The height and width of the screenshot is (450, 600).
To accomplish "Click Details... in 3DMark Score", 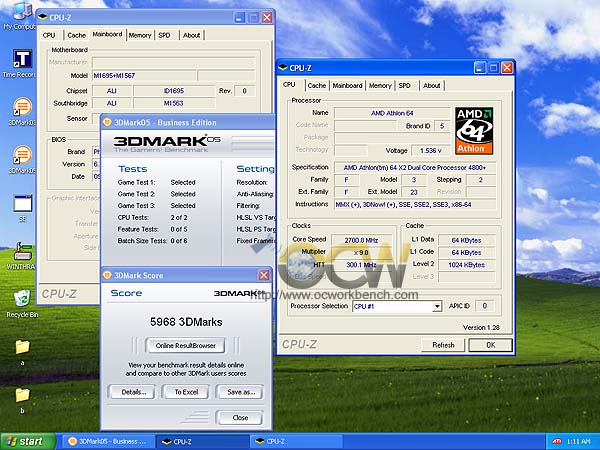I will point(134,392).
